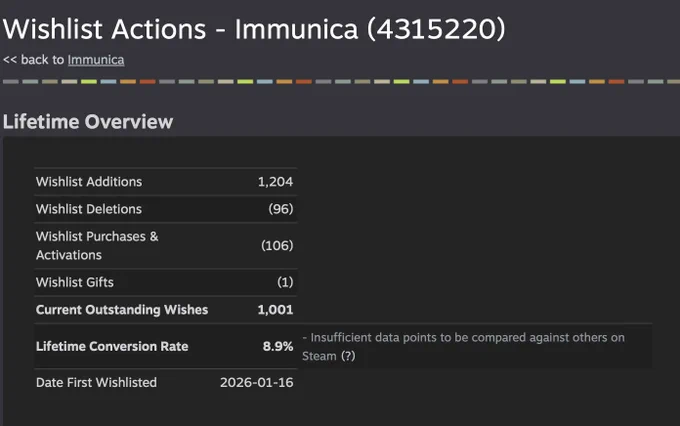Click the (1) gifts value
Screen dimensions: 680x426
(x=285, y=282)
